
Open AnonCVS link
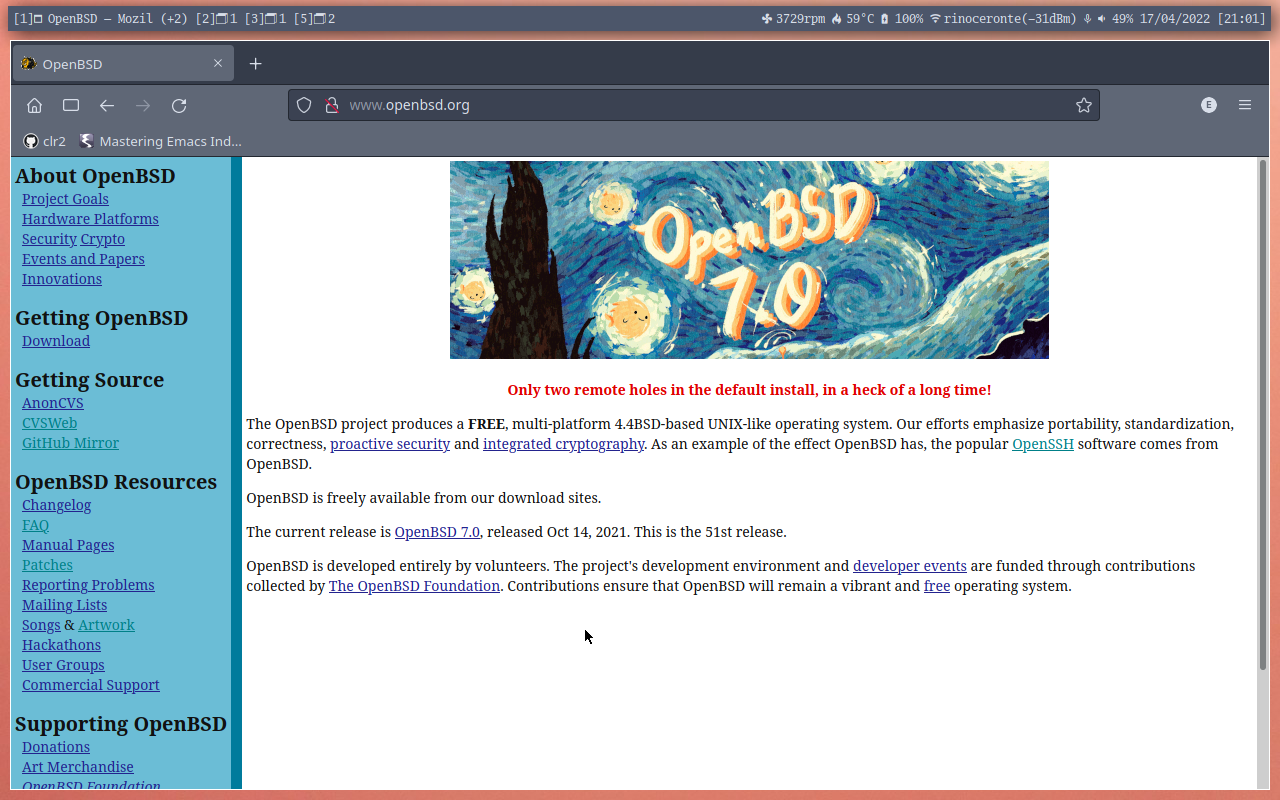tap(53, 403)
